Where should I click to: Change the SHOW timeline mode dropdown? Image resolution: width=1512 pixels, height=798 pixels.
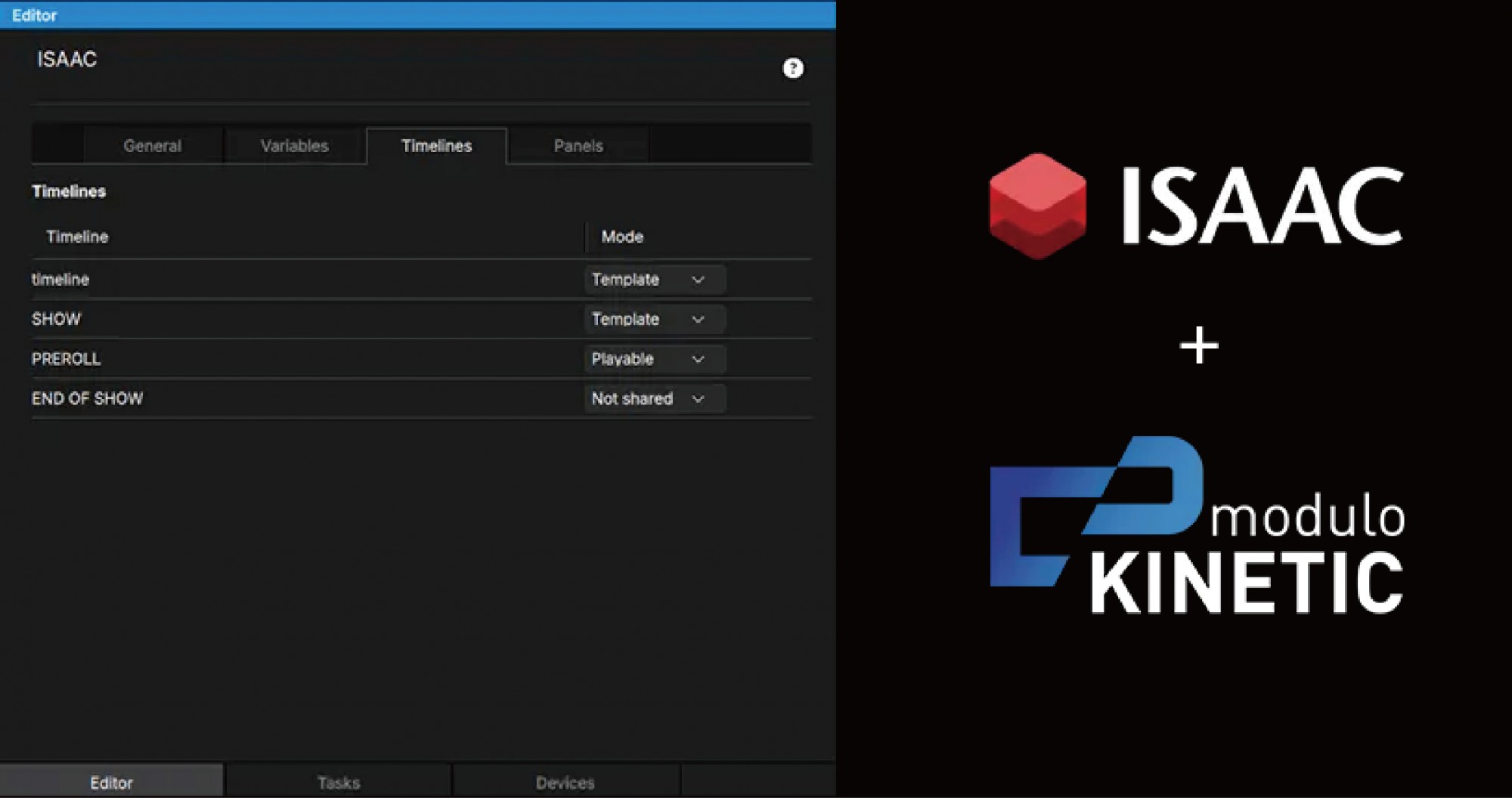(655, 319)
